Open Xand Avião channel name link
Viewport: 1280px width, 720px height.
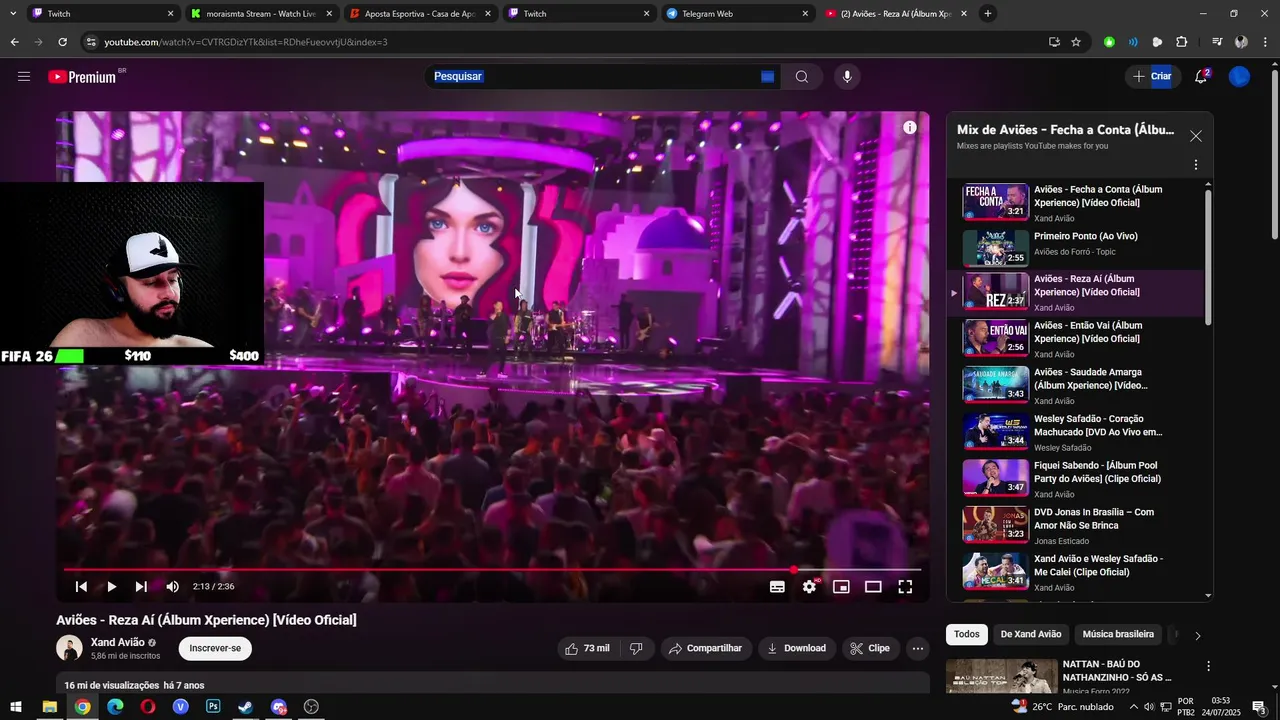[118, 642]
